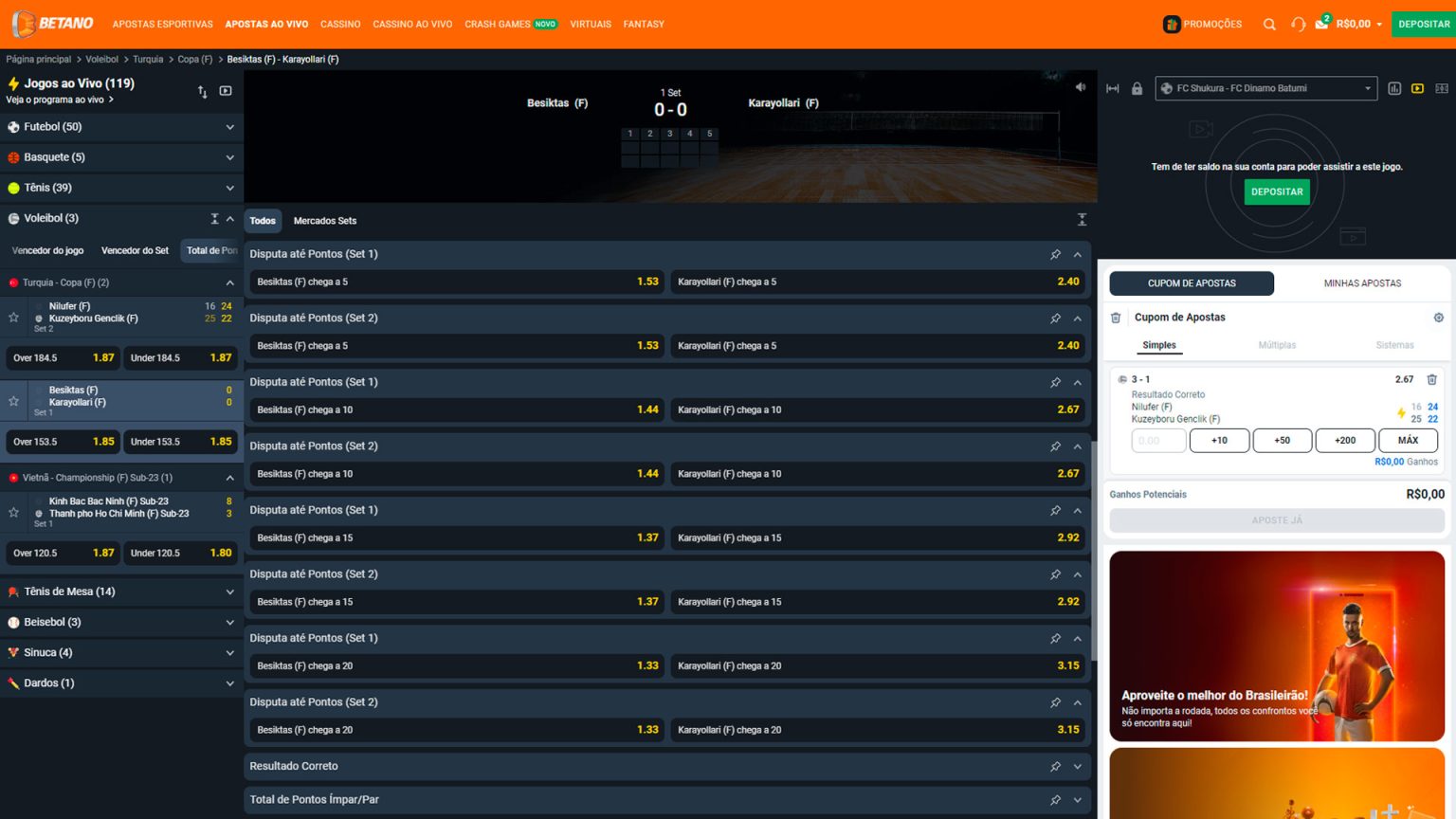Screen dimensions: 1456x819
Task: Expand the Tênis (39) section
Action: tap(121, 188)
